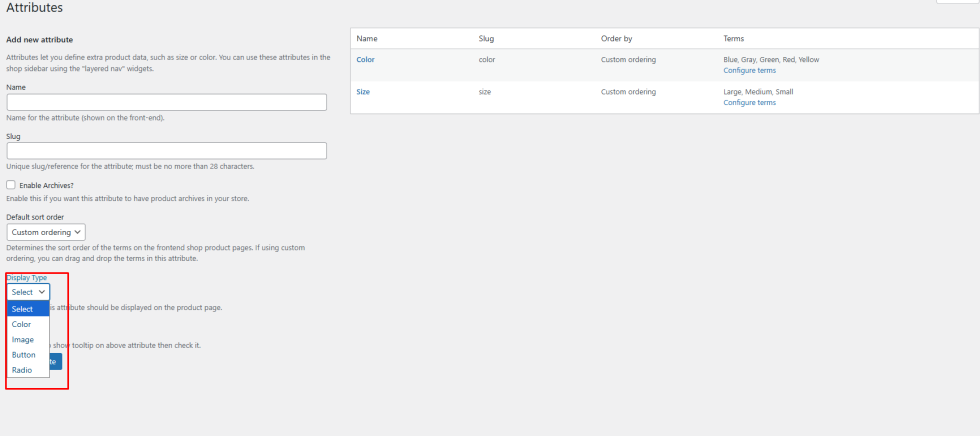Click the Order by column header
This screenshot has width=980, height=436.
(616, 39)
